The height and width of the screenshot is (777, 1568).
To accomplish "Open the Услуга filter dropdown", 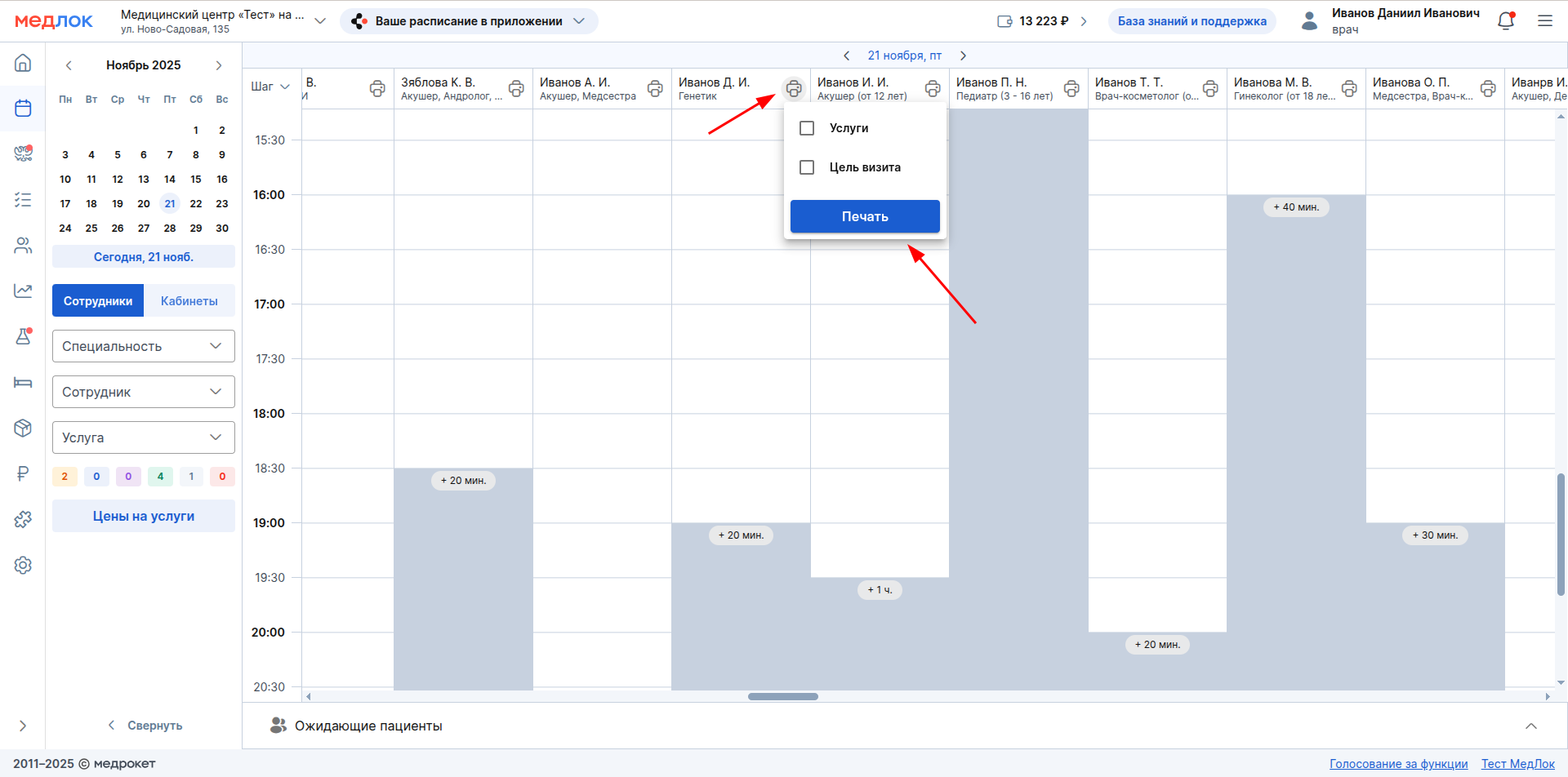I will pos(144,437).
